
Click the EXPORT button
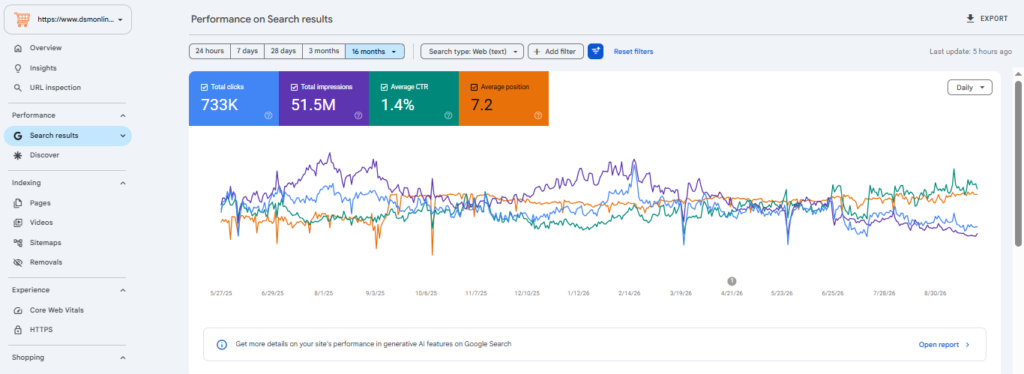[x=987, y=19]
